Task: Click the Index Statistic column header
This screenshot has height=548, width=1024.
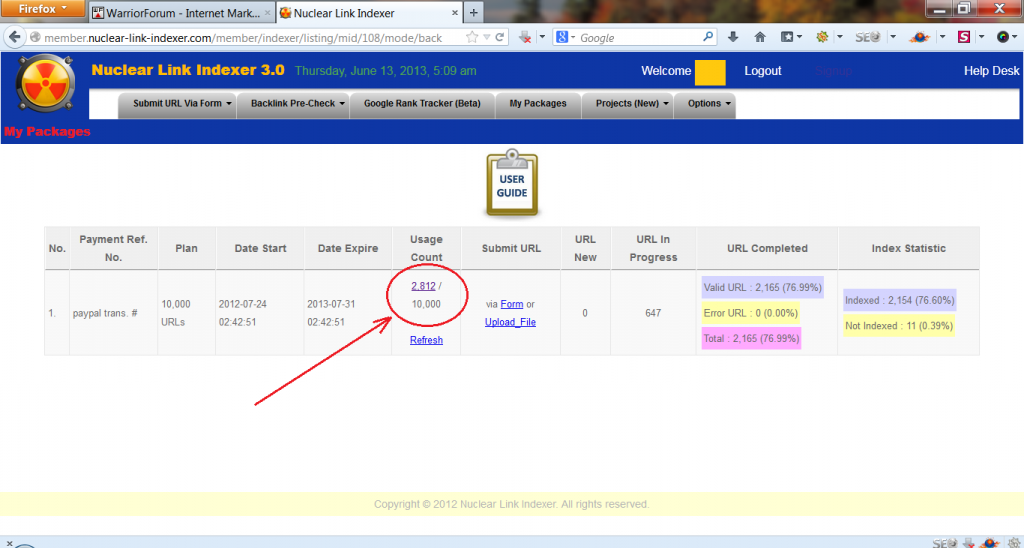Action: [x=908, y=248]
